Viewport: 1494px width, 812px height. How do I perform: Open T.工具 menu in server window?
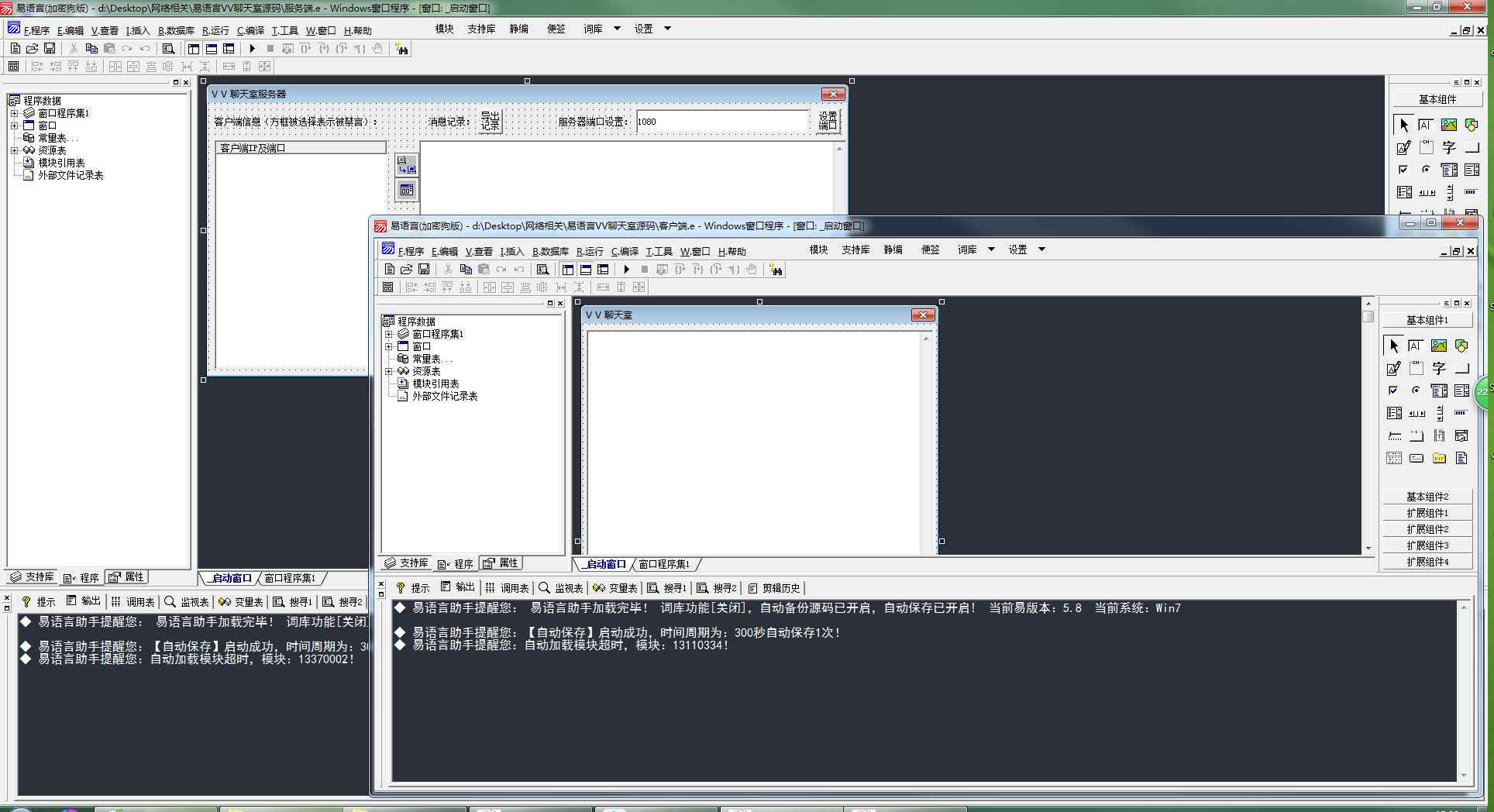[284, 30]
